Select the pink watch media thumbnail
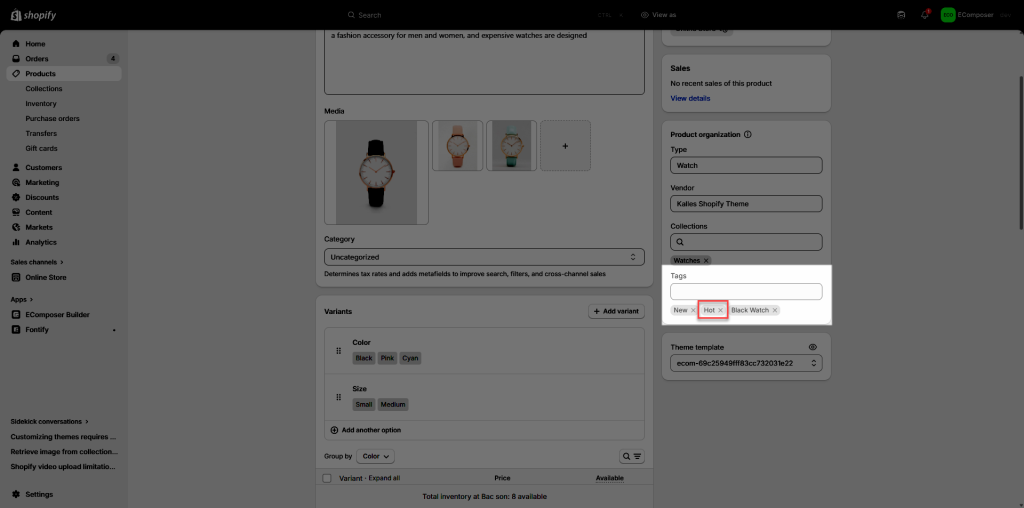 tap(457, 146)
